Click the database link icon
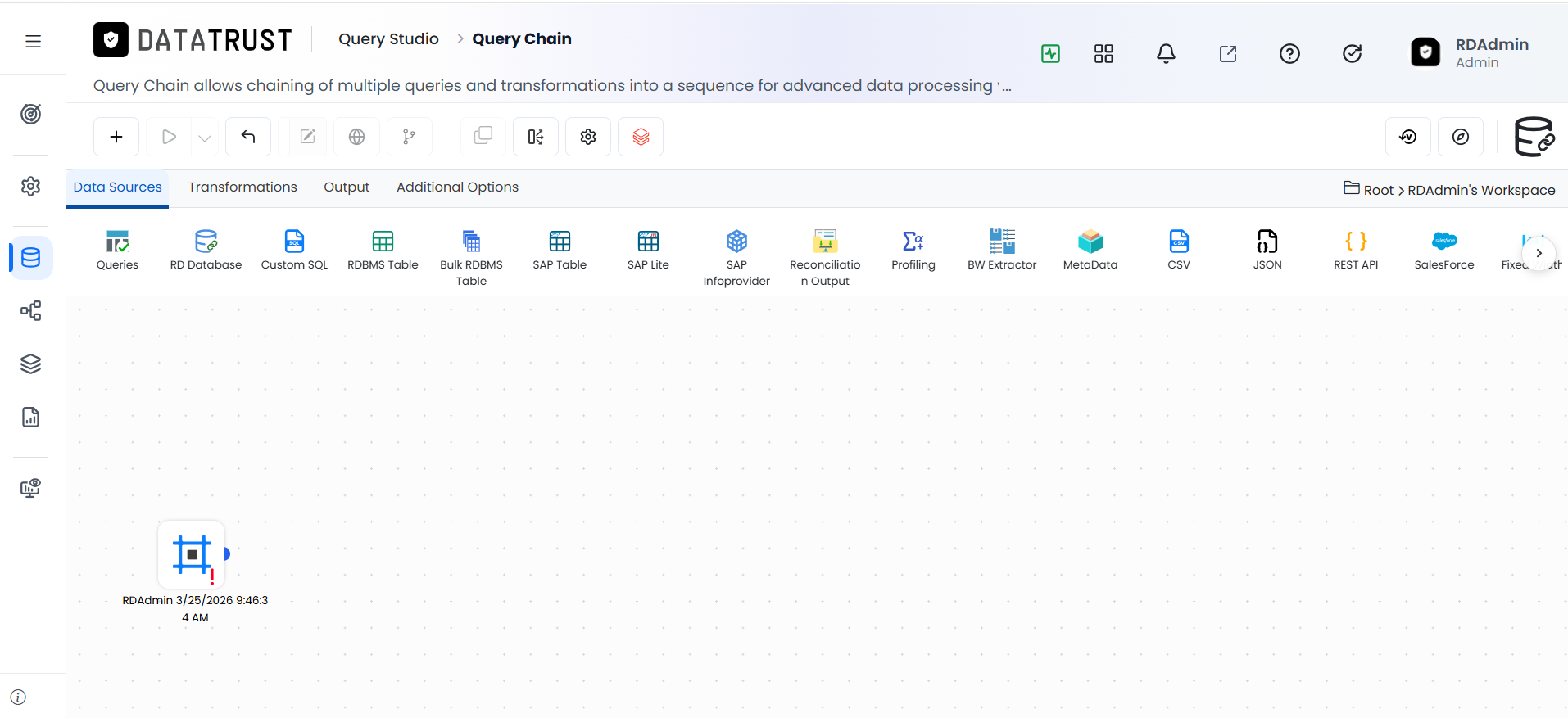This screenshot has height=718, width=1568. coord(1534,137)
